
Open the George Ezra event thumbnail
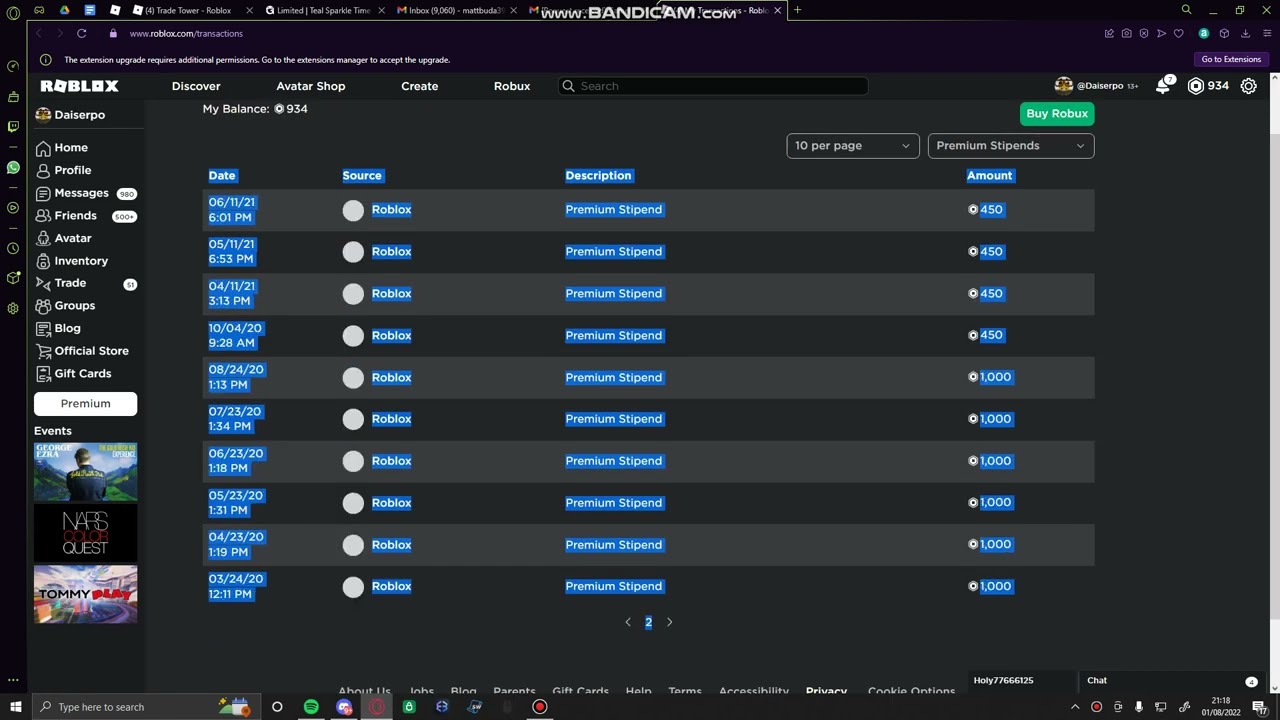click(x=85, y=471)
